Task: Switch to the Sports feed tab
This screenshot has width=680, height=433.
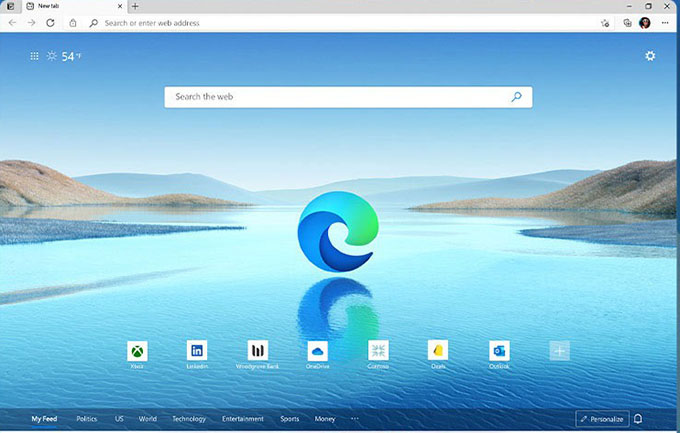Action: click(289, 419)
